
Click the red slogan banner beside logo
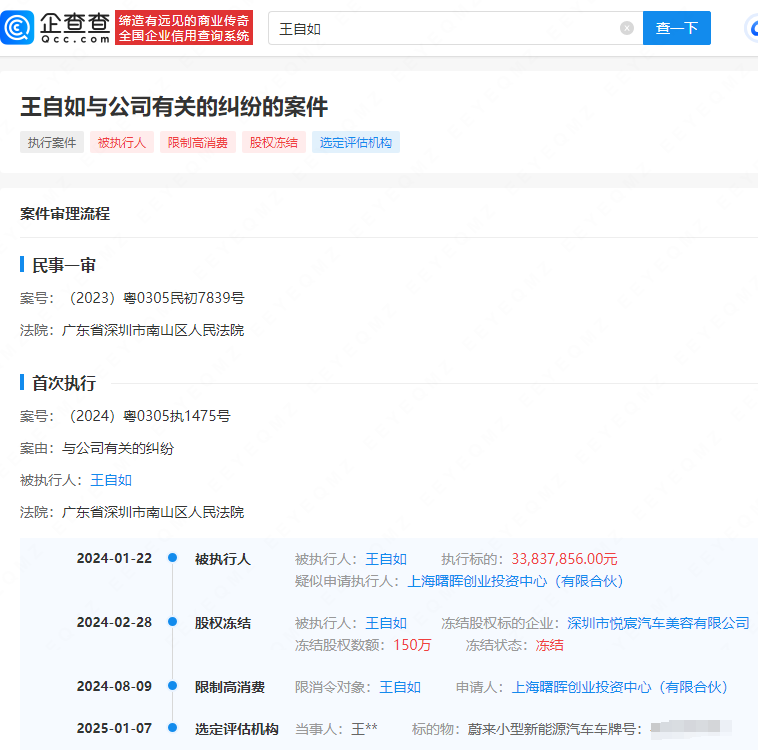coord(184,28)
